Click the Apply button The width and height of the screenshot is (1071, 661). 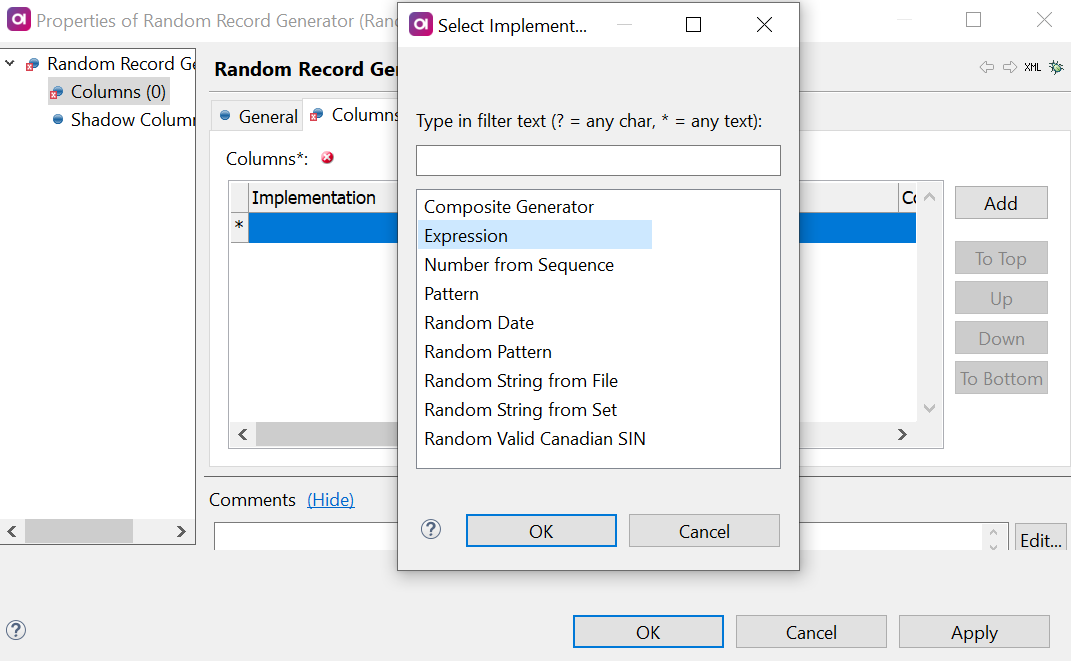[973, 631]
